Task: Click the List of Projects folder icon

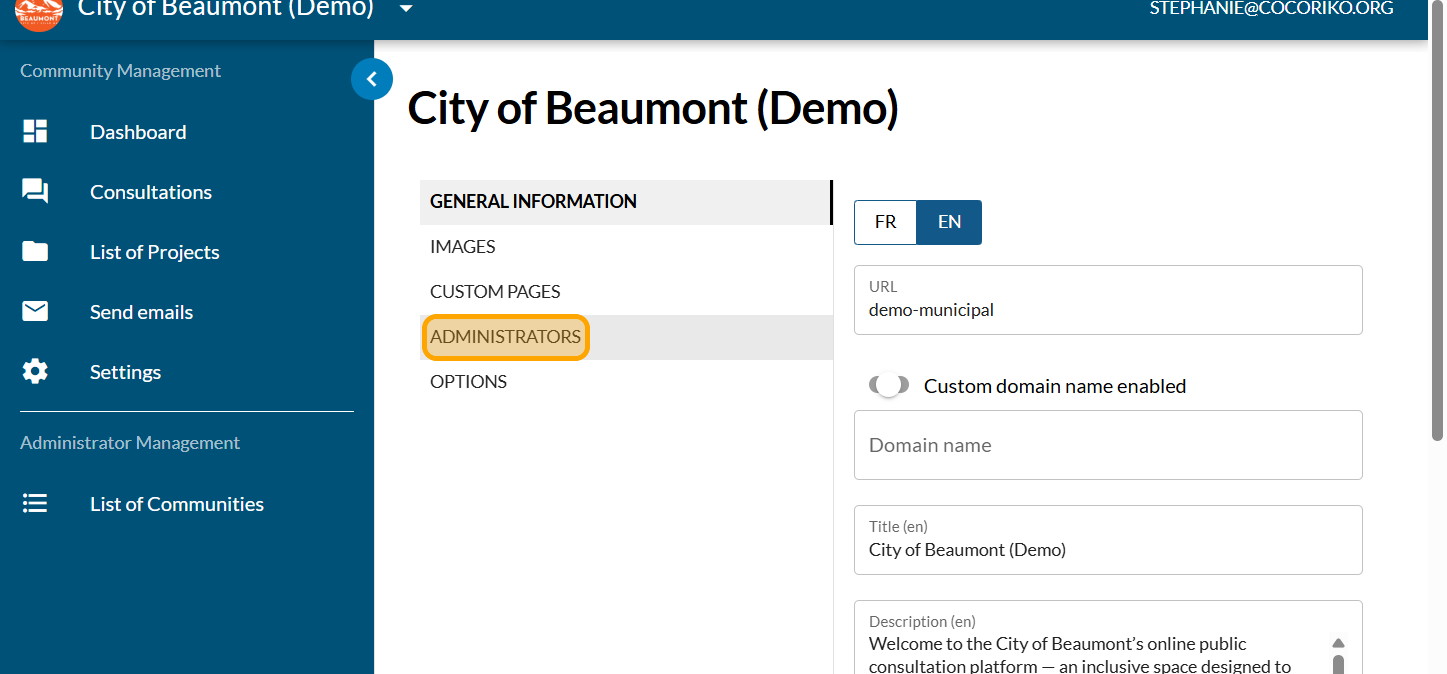Action: coord(35,252)
